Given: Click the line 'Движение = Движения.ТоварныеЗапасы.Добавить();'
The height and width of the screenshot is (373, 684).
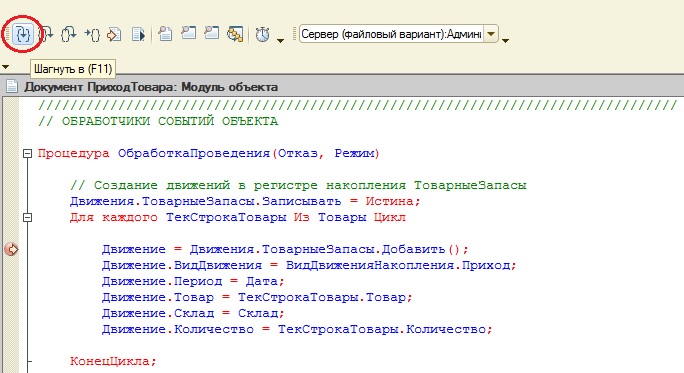Looking at the screenshot, I should pyautogui.click(x=285, y=250).
